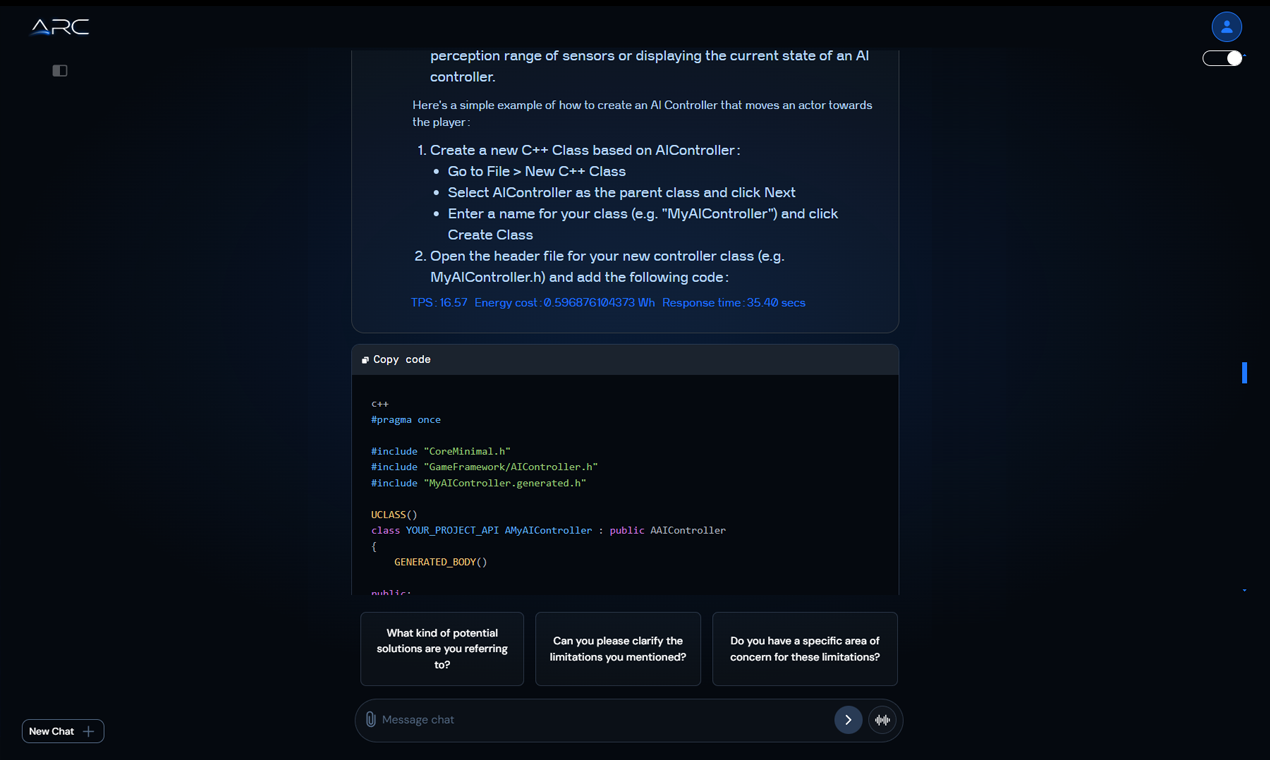Click the '#pragma once' code line
The height and width of the screenshot is (760, 1270).
click(406, 420)
